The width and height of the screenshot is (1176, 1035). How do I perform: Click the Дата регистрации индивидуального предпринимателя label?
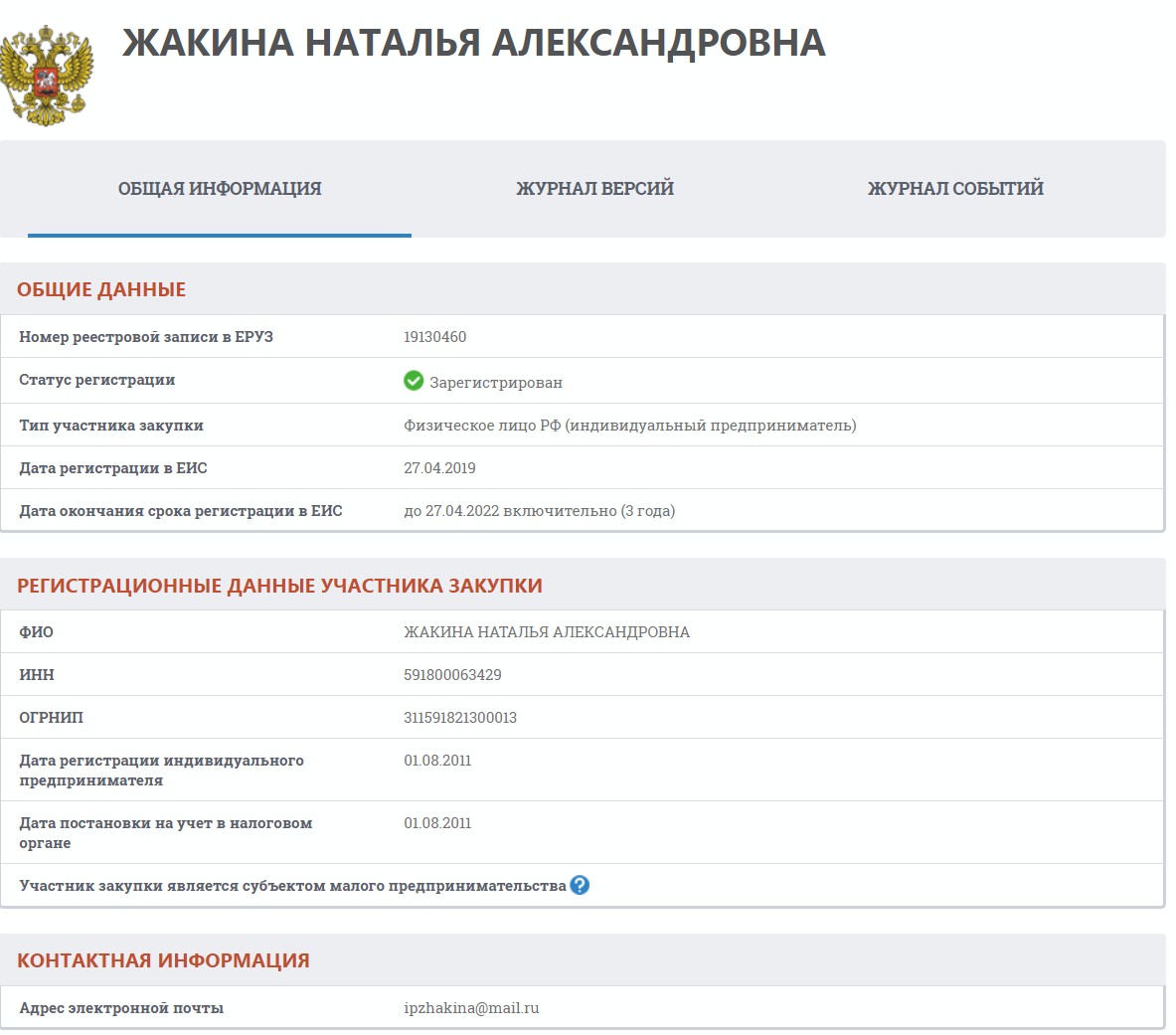[161, 771]
